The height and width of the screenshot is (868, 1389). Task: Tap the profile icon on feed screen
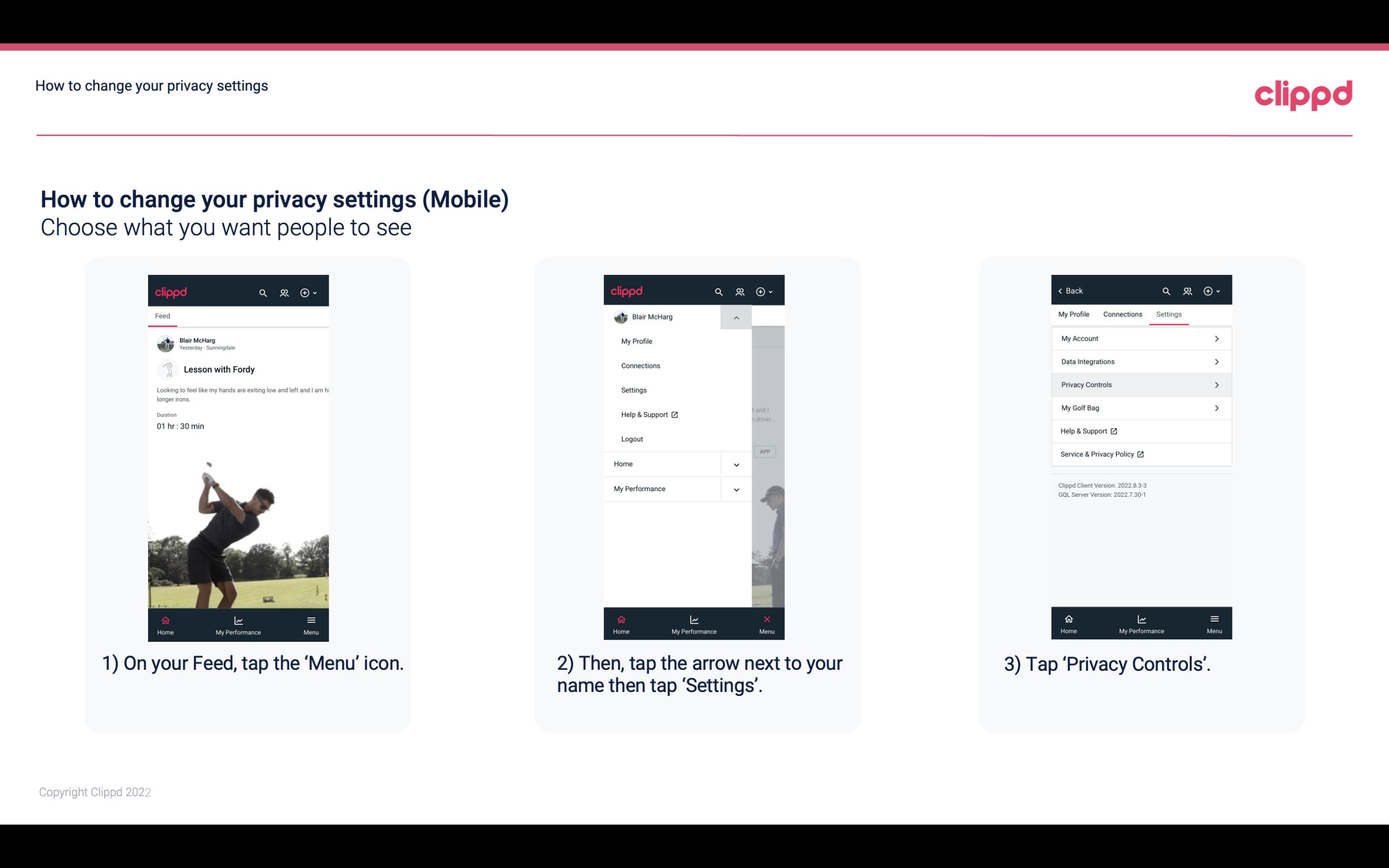284,291
